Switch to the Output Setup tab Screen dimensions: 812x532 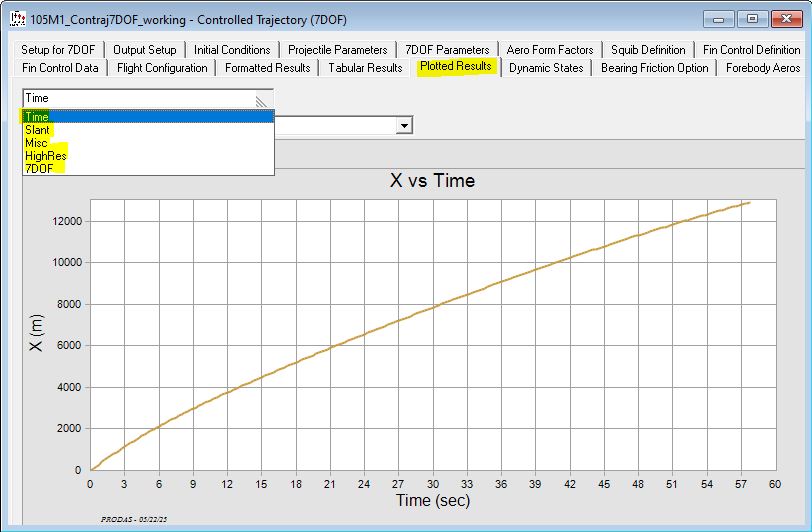tap(145, 49)
